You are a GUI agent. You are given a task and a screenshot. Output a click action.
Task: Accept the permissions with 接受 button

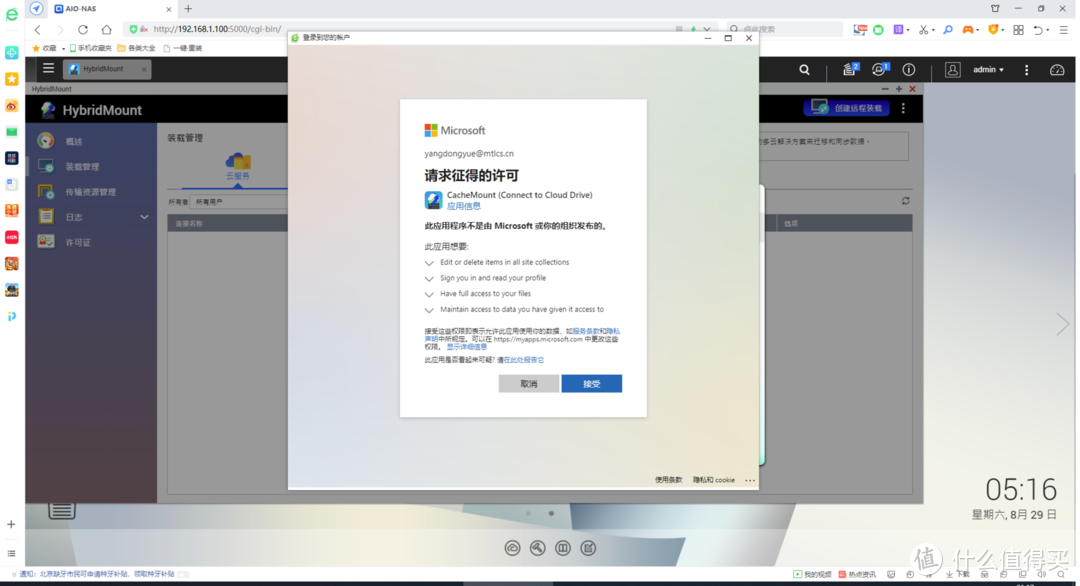[x=591, y=384]
